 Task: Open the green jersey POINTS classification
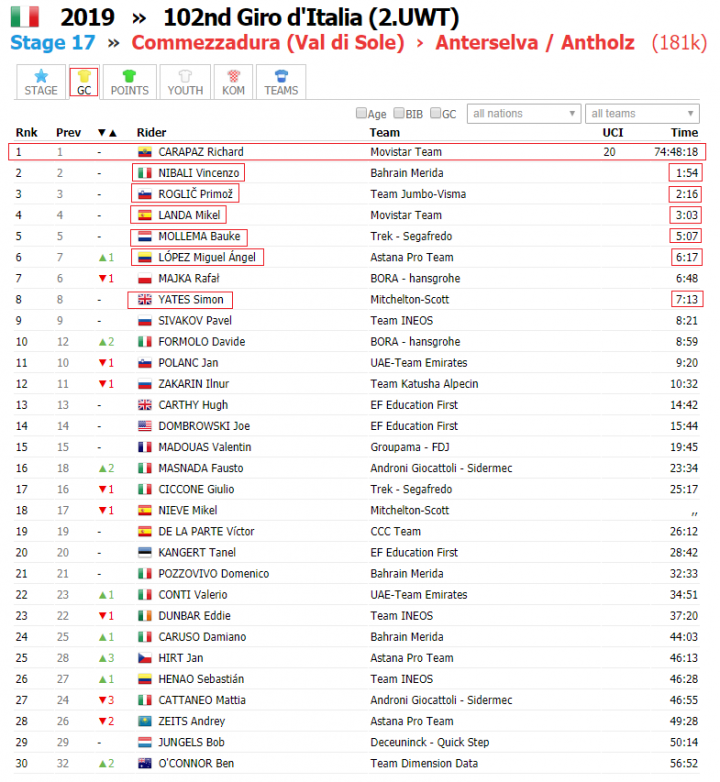129,76
